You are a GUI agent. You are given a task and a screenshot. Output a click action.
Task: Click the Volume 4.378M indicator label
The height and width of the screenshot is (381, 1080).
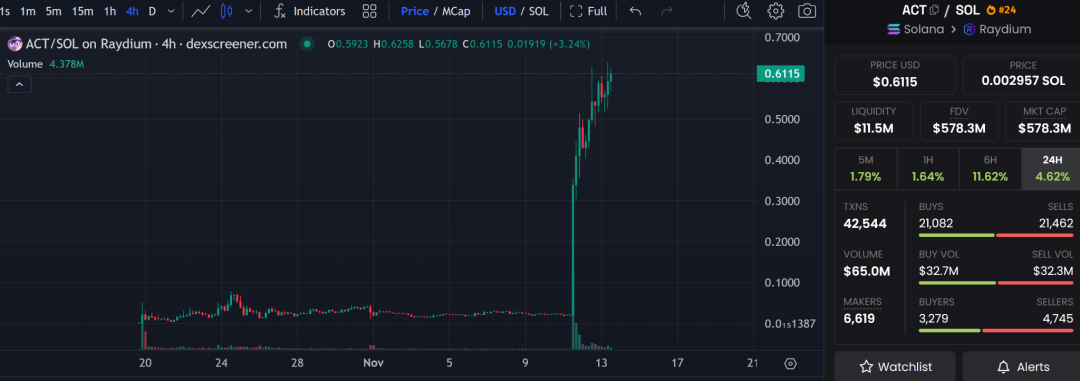point(46,64)
